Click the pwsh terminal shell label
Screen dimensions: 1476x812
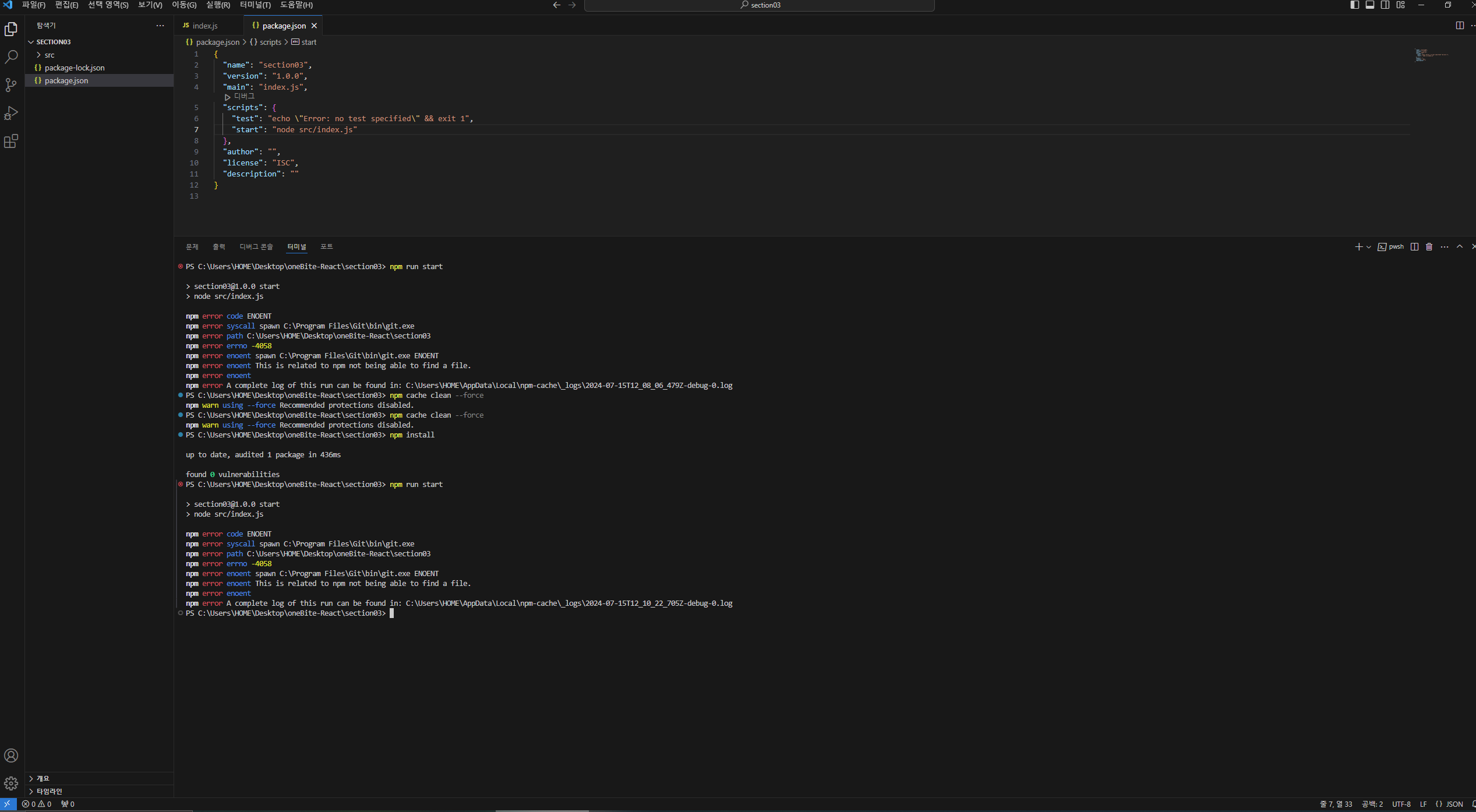coord(1391,247)
